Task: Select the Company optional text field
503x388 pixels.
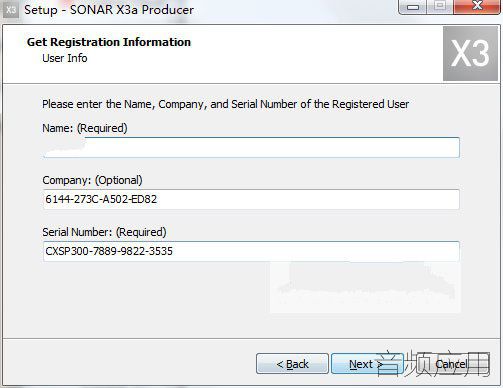Action: [251, 199]
